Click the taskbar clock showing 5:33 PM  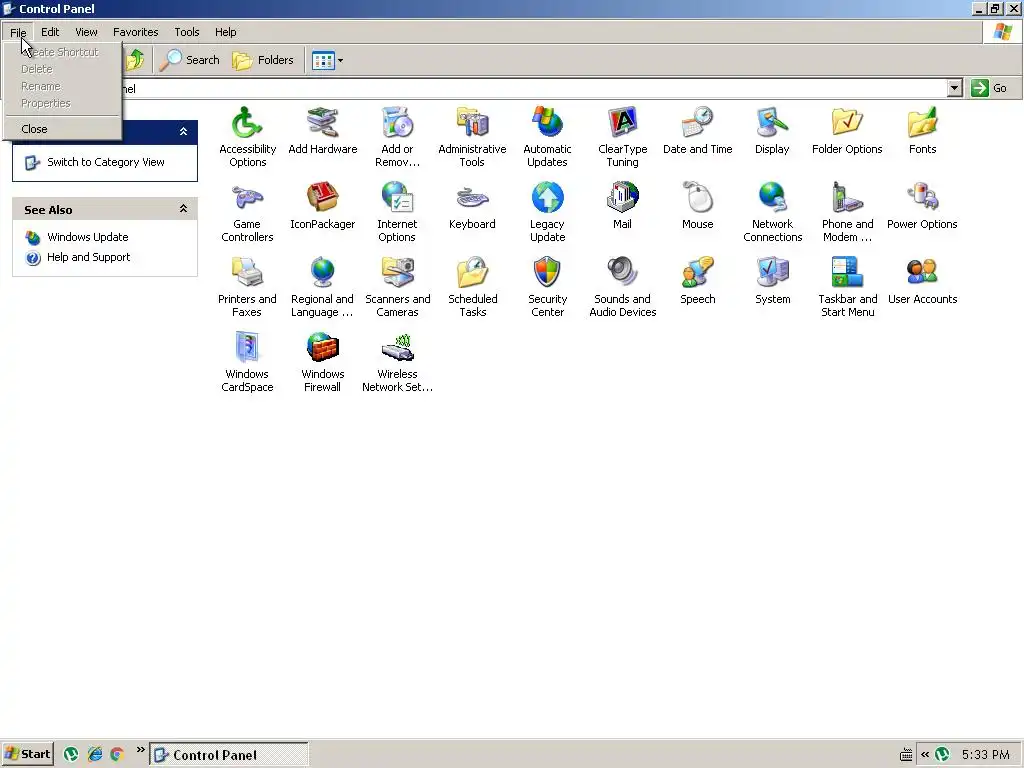(x=985, y=754)
